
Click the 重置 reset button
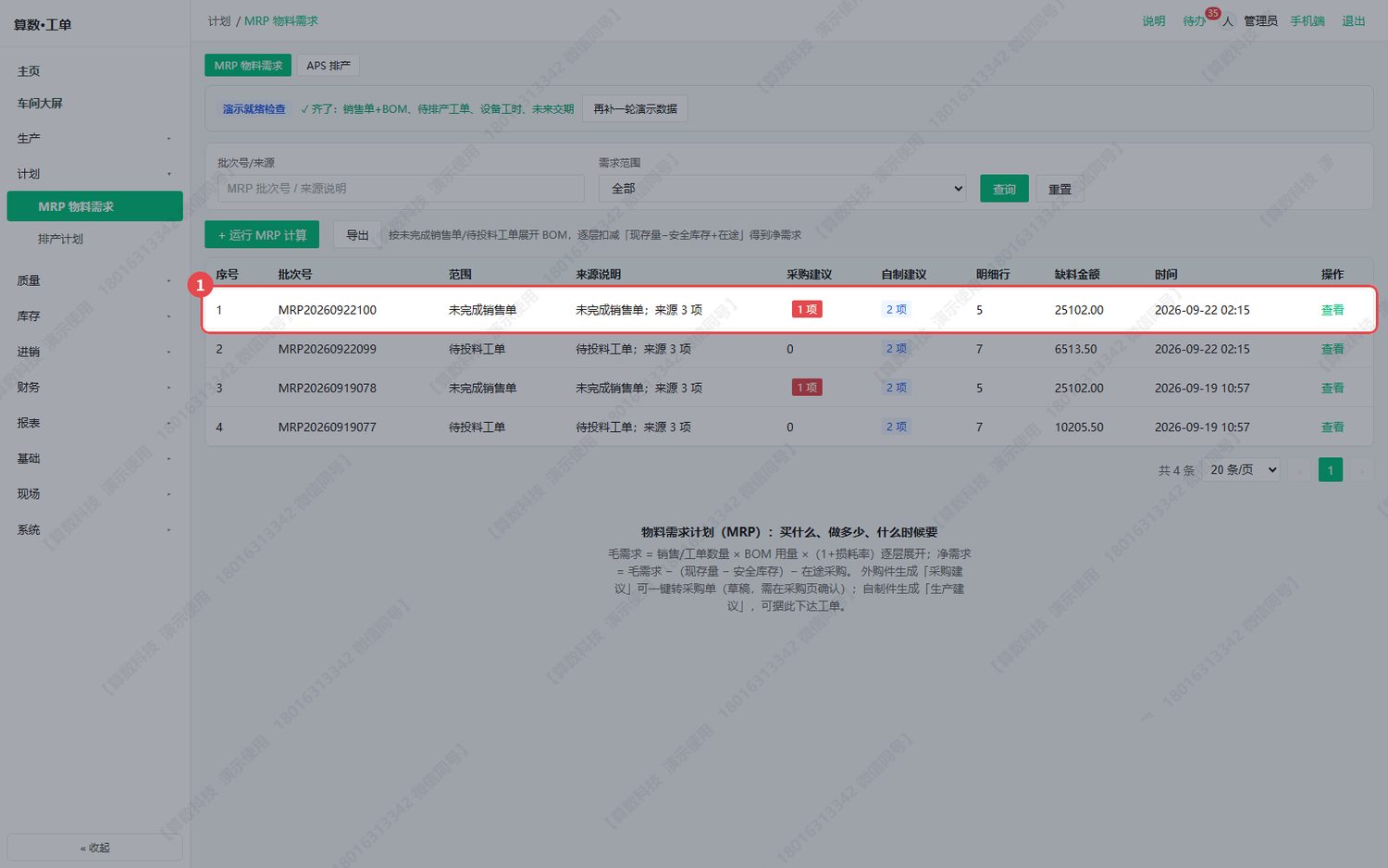(1060, 189)
